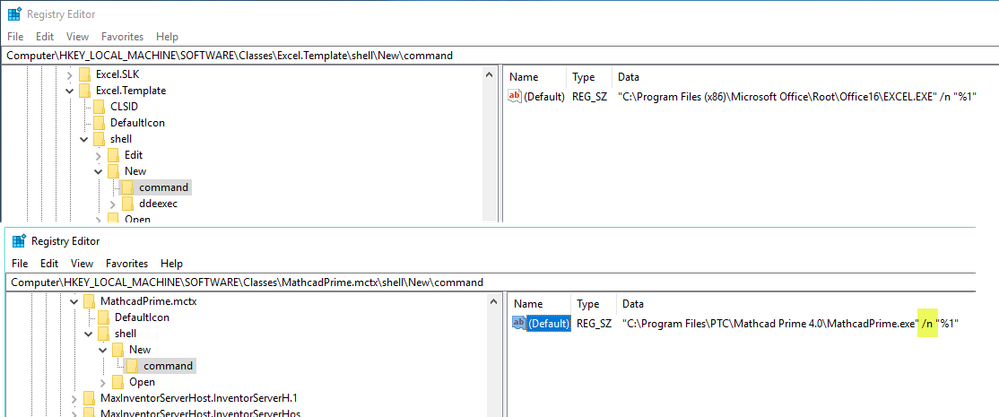Select MaxInventorServerHost.InventorServerH.1 folder icon
The width and height of the screenshot is (999, 417).
tap(89, 399)
